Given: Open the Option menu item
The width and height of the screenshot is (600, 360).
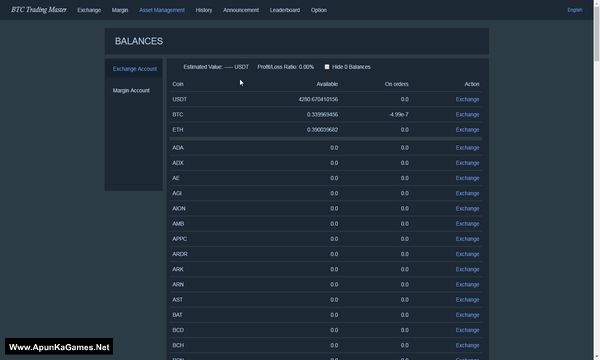Looking at the screenshot, I should [319, 10].
